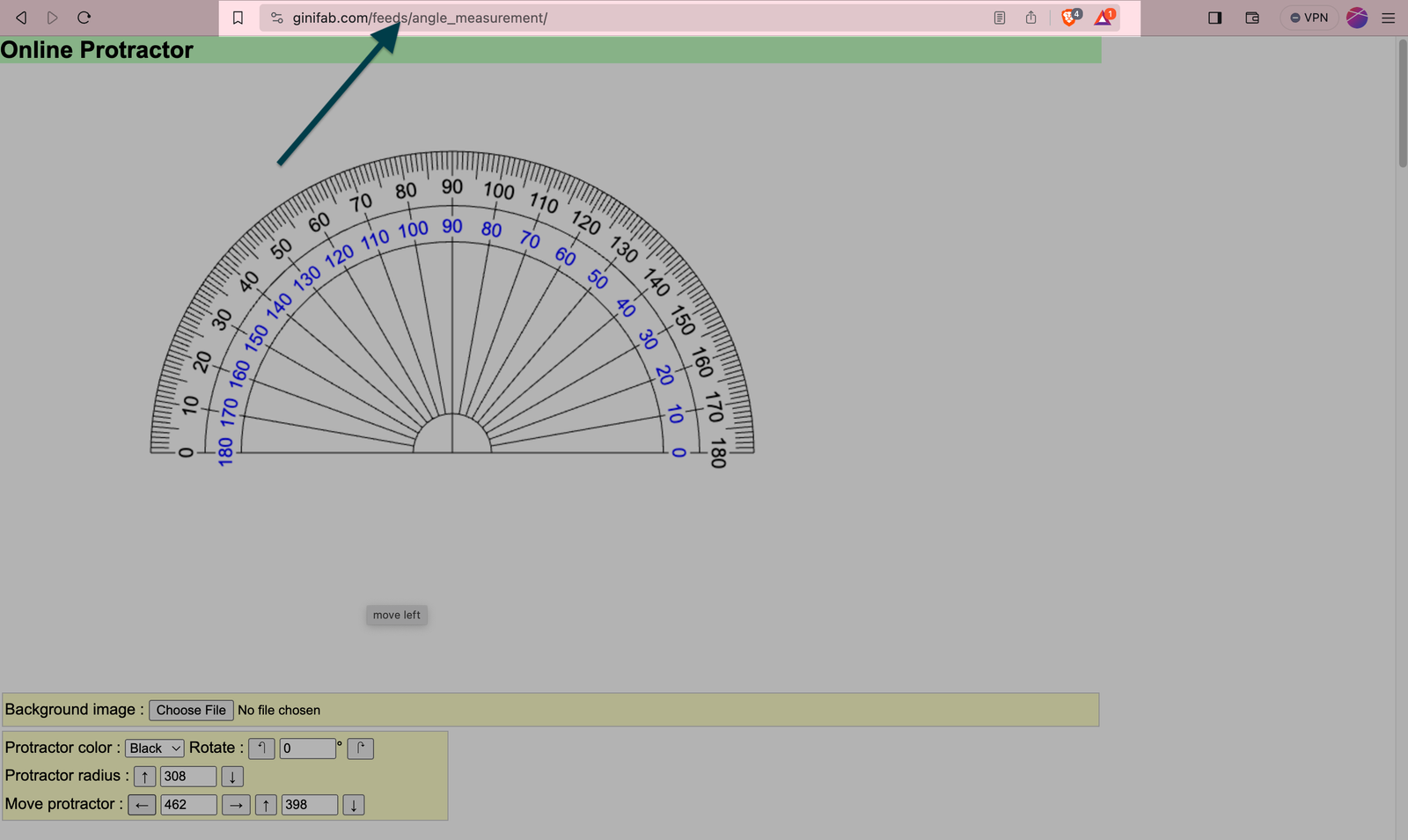
Task: Toggle the VPN button
Action: coord(1309,18)
